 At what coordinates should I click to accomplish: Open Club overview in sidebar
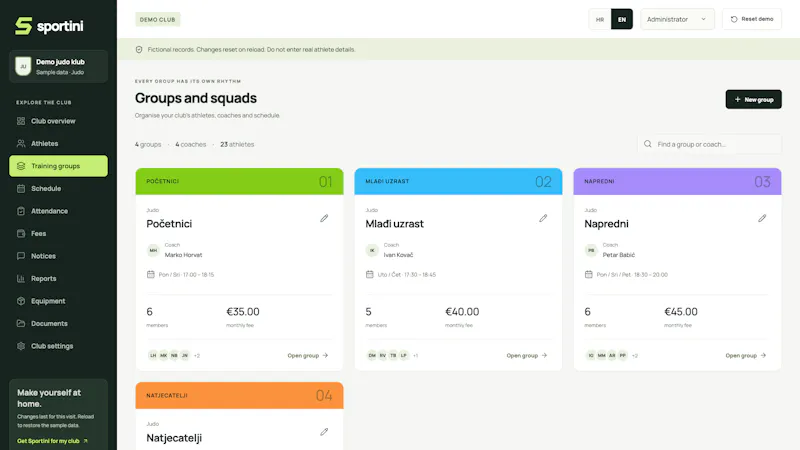(58, 121)
